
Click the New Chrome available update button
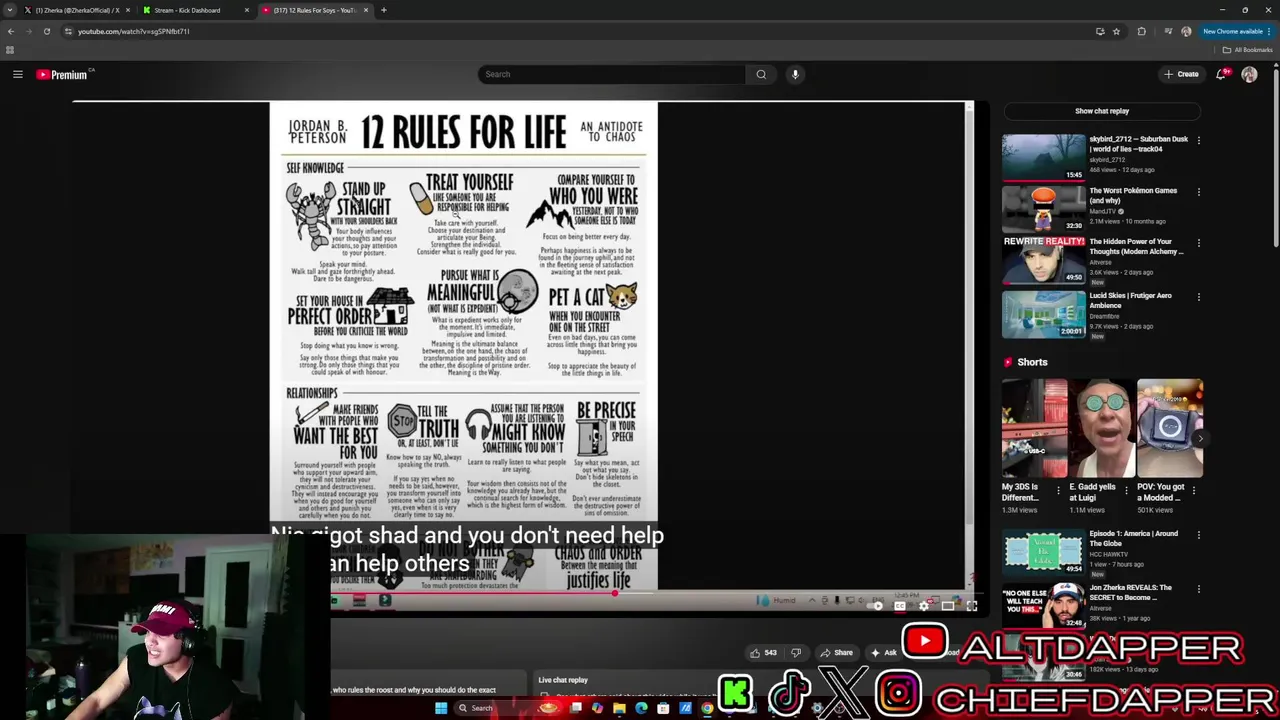tap(1236, 31)
